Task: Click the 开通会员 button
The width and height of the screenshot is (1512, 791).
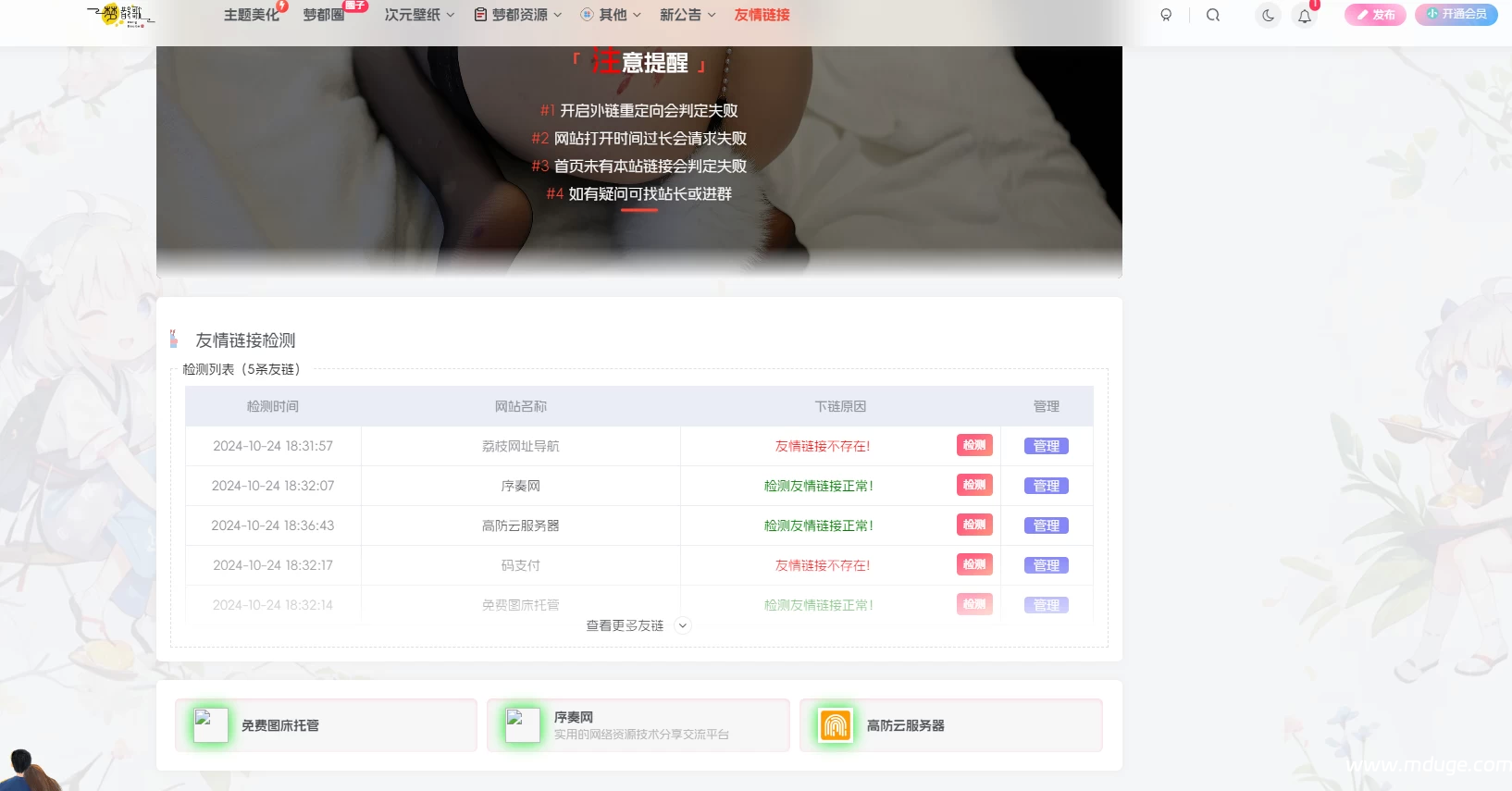Action: pyautogui.click(x=1456, y=14)
